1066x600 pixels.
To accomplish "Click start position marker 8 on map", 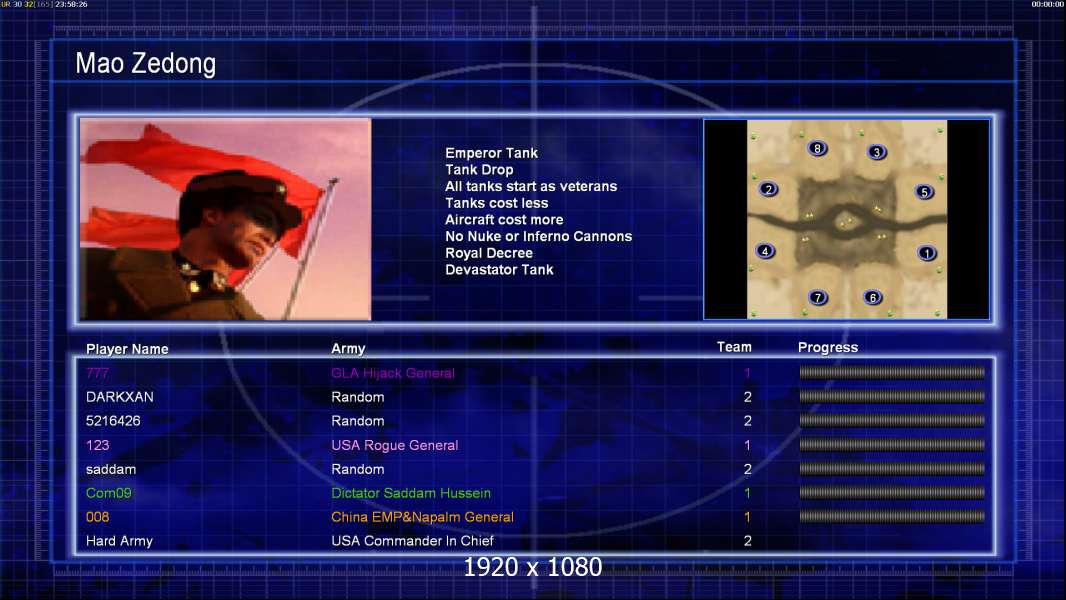I will [x=817, y=148].
